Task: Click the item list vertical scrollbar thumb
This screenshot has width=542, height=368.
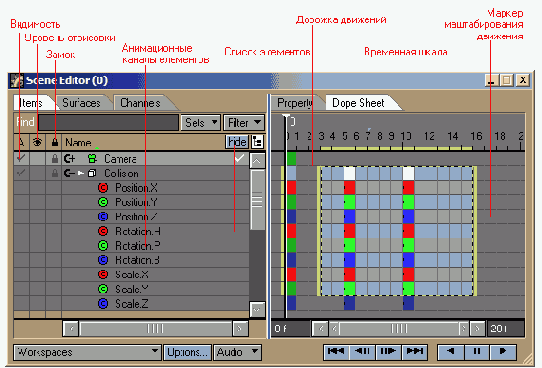Action: [x=257, y=200]
